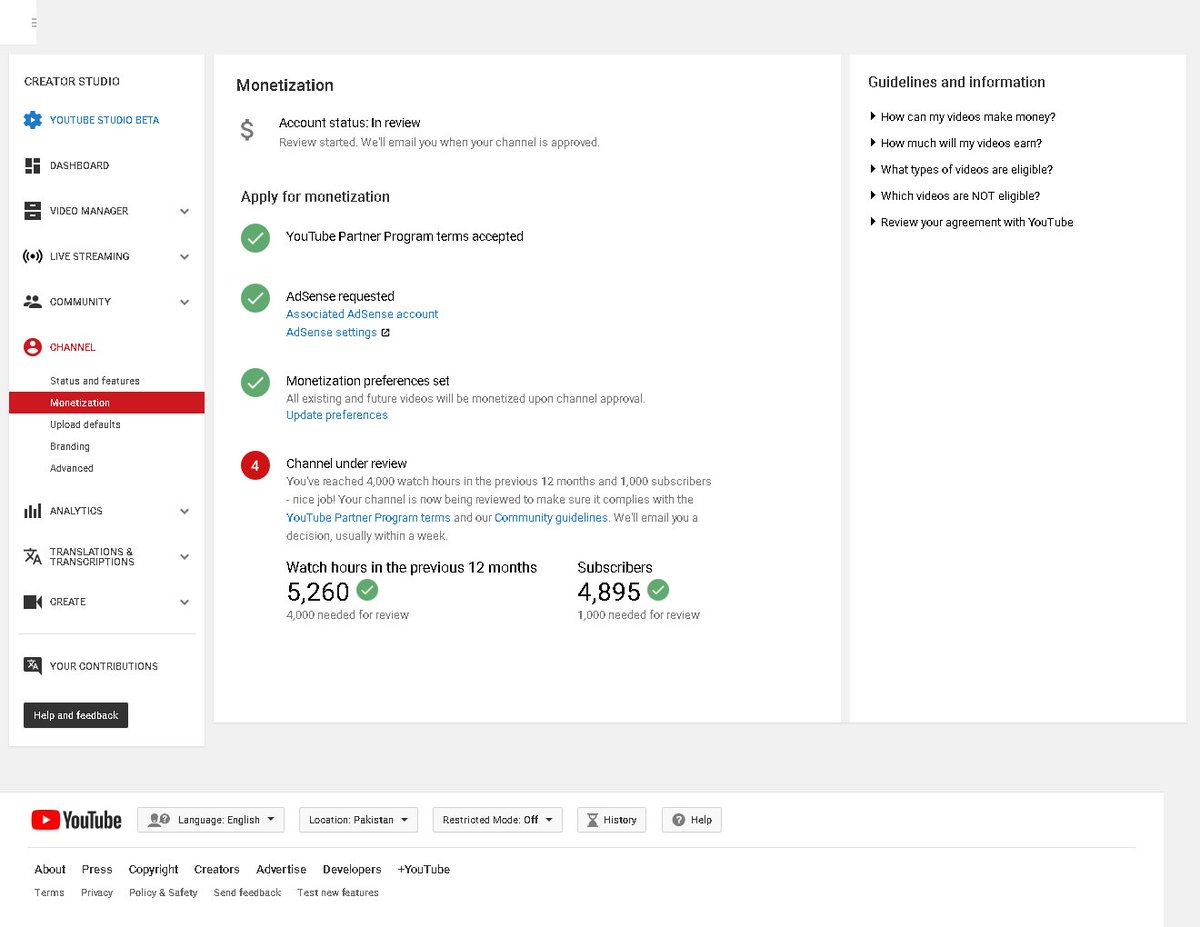
Task: Click the red step 4 circle
Action: [256, 465]
